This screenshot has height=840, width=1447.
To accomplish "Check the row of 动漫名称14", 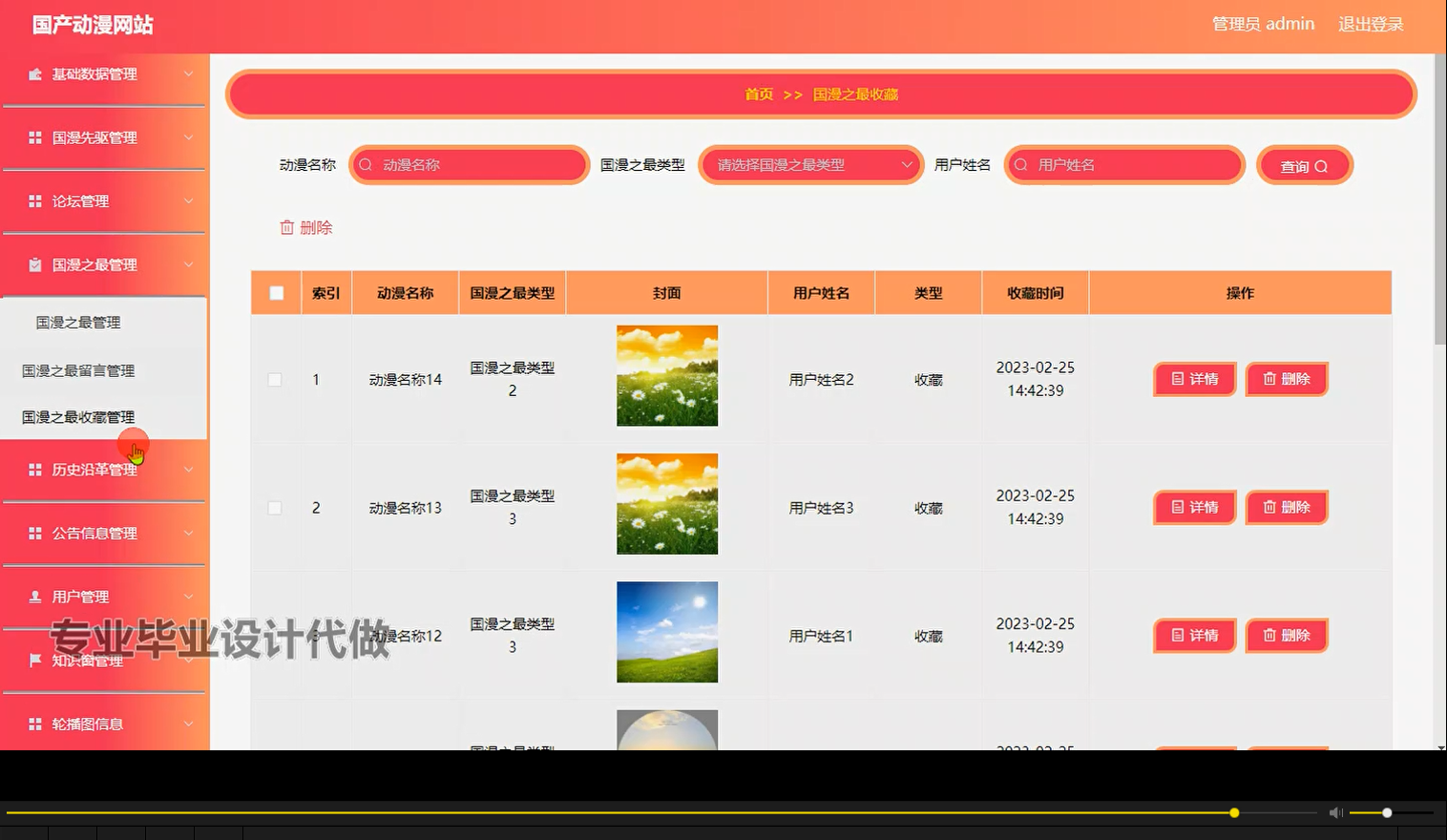I will [275, 380].
